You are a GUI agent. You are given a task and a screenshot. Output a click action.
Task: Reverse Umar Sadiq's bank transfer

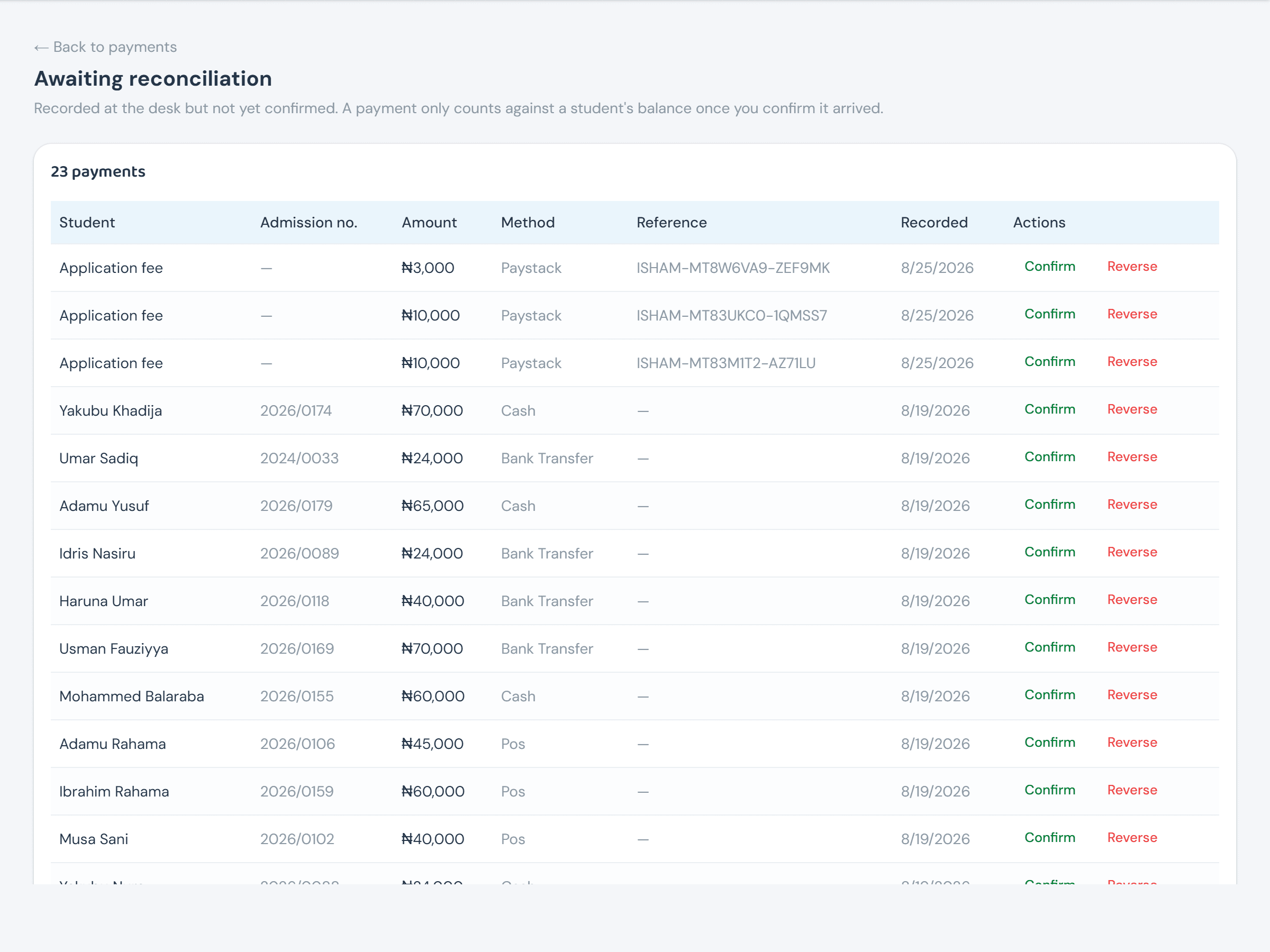pos(1132,457)
